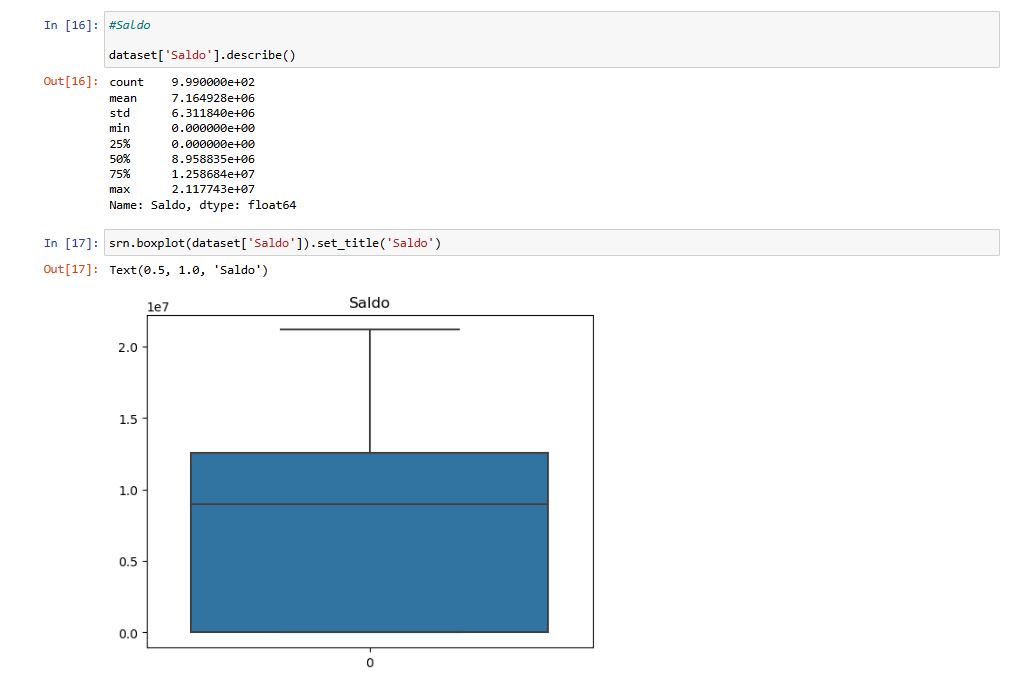Image resolution: width=1013 pixels, height=685 pixels.
Task: Click the 'Saldo' chart title
Action: pyautogui.click(x=369, y=303)
